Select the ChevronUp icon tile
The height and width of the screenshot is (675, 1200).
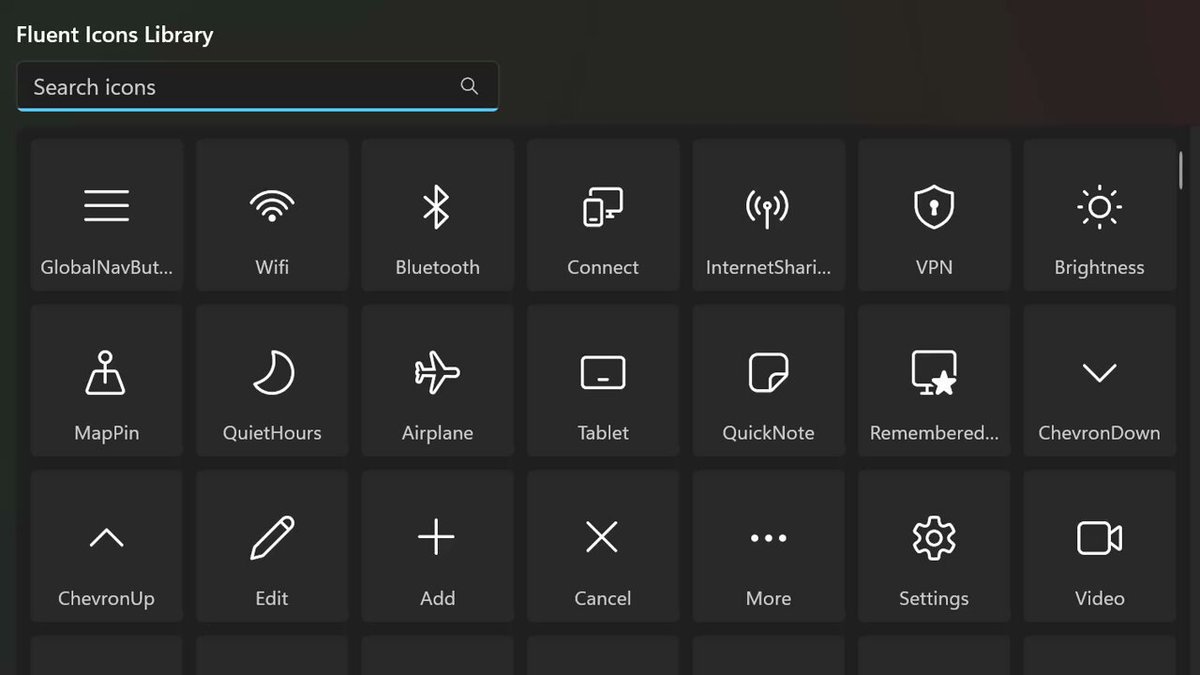click(106, 546)
